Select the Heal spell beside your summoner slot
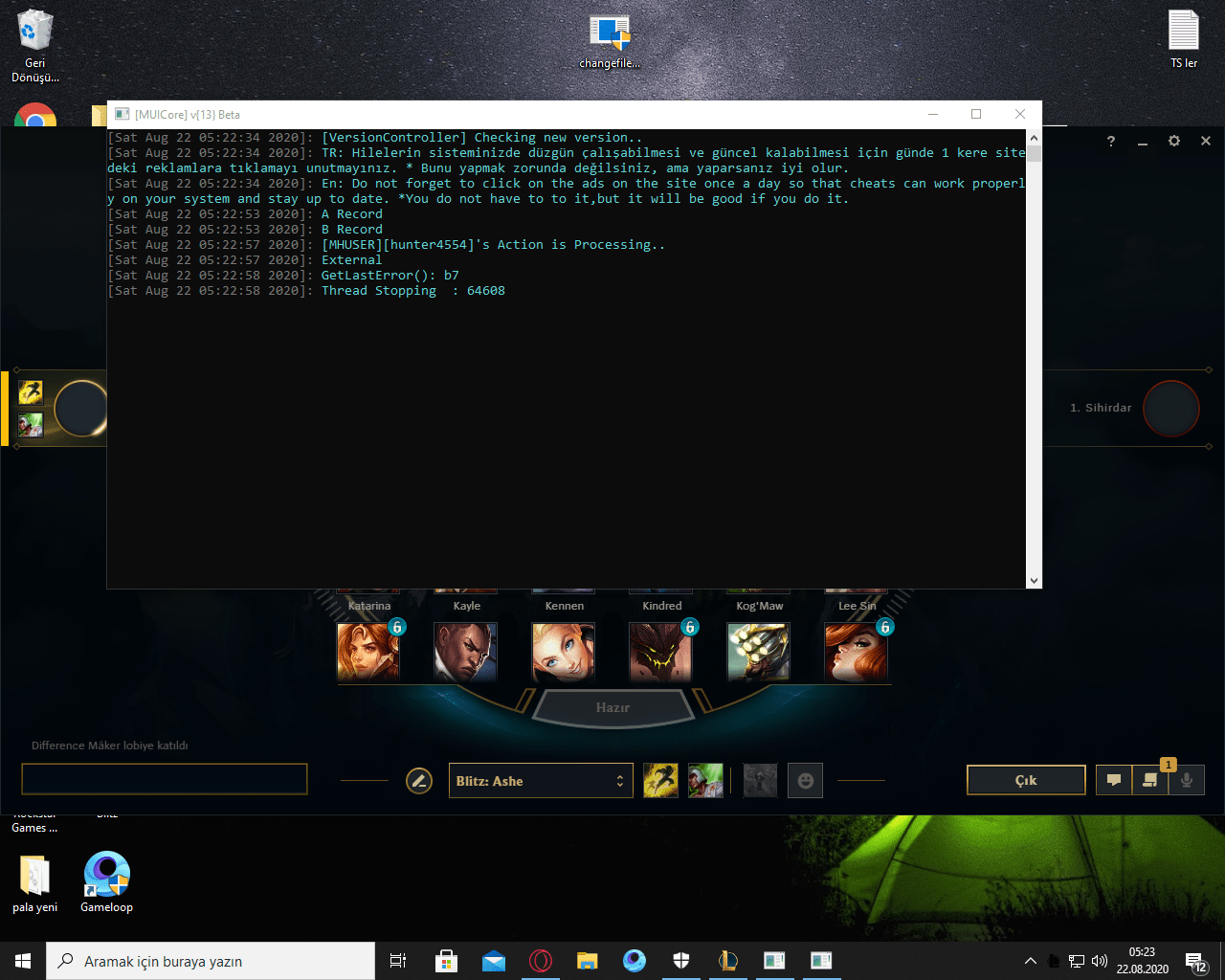 (x=31, y=424)
